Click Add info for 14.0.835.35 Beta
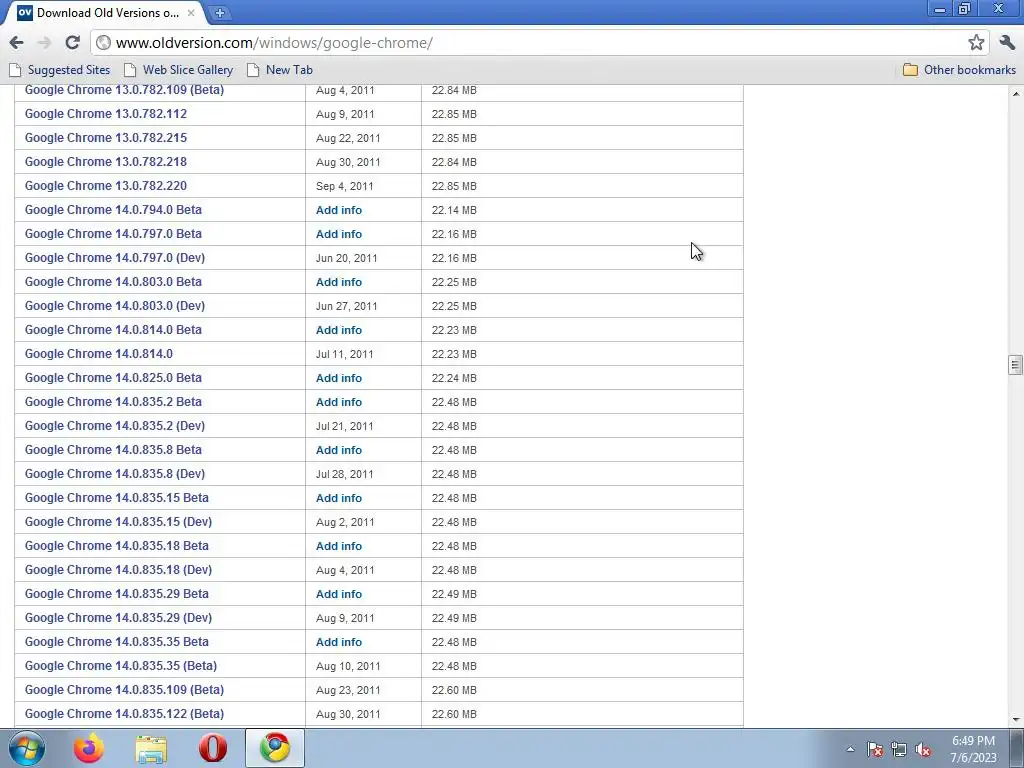This screenshot has height=768, width=1024. (x=339, y=642)
